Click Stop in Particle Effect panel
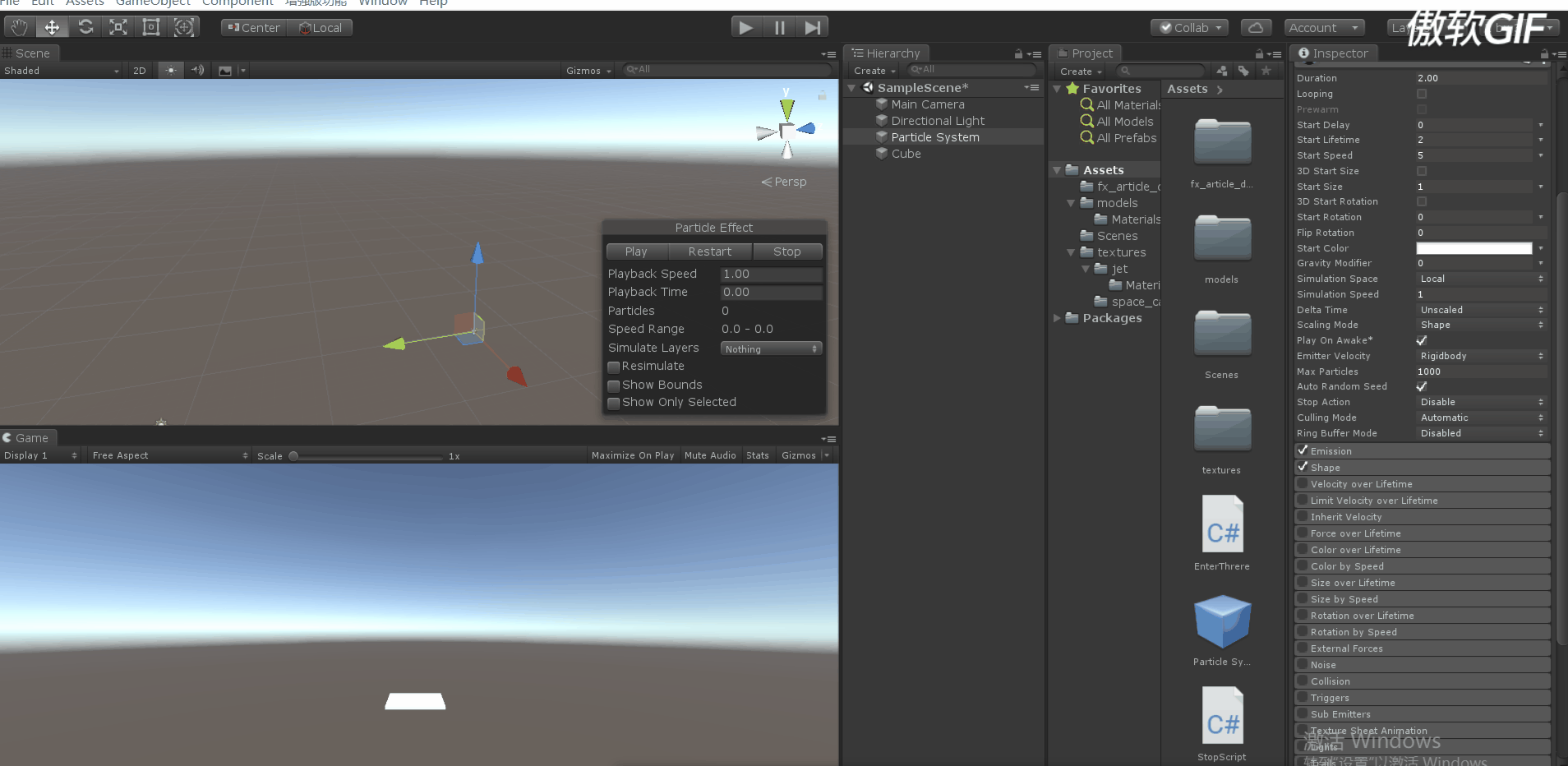This screenshot has height=766, width=1568. click(x=786, y=251)
